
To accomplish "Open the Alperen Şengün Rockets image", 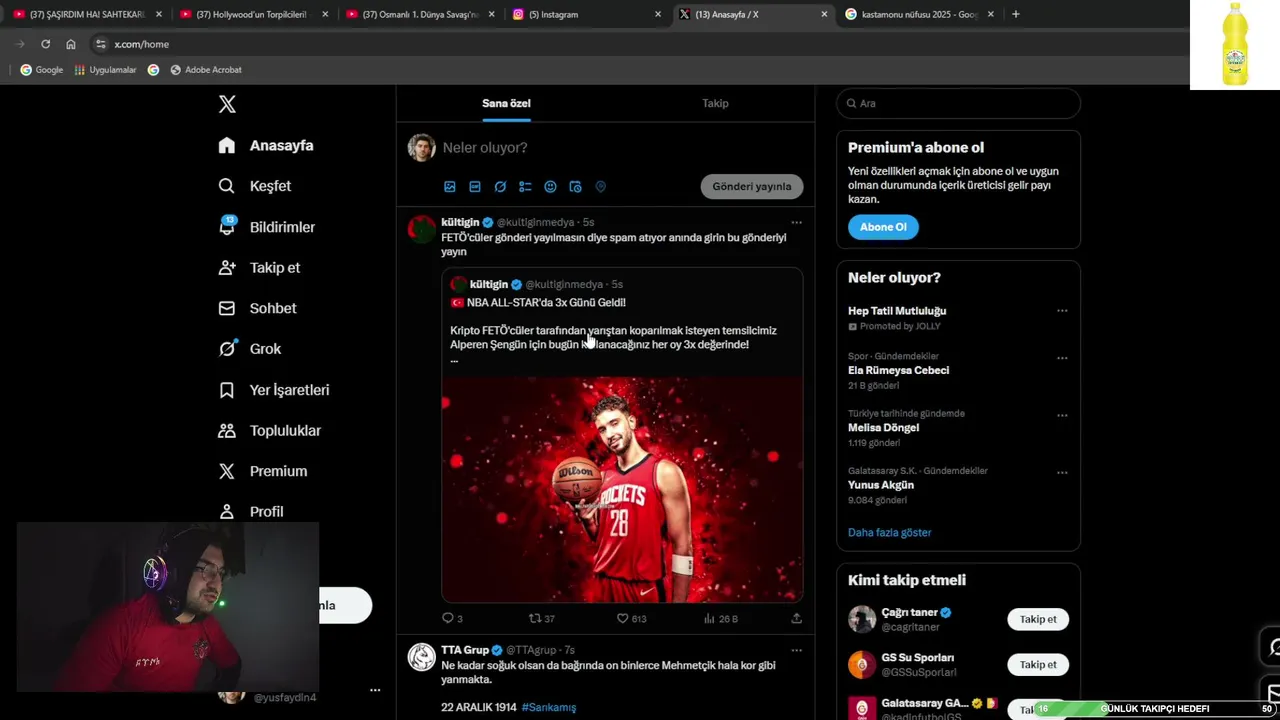I will tap(622, 490).
